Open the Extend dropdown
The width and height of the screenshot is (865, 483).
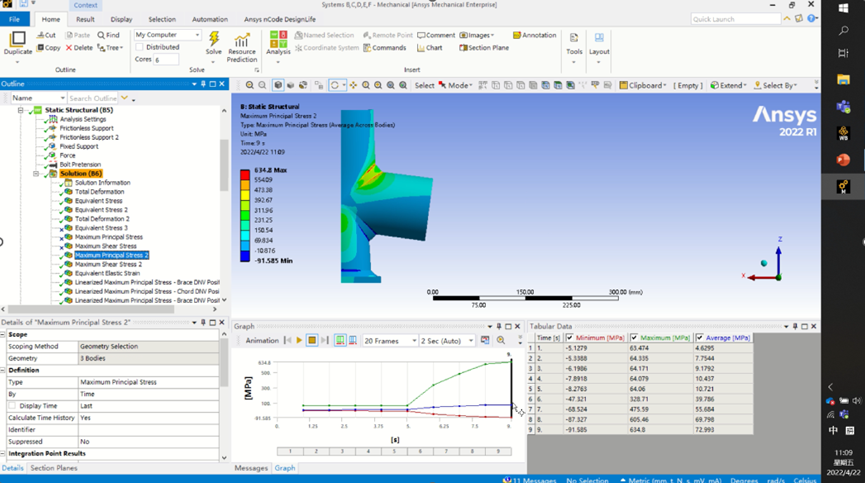[728, 85]
